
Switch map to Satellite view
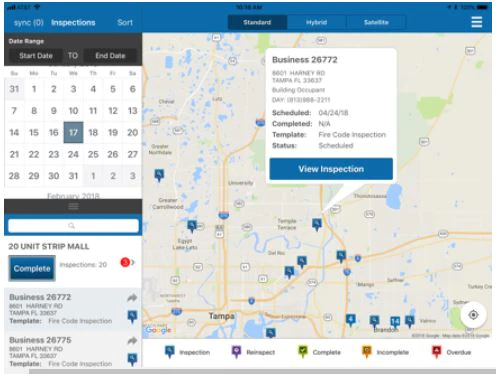376,22
